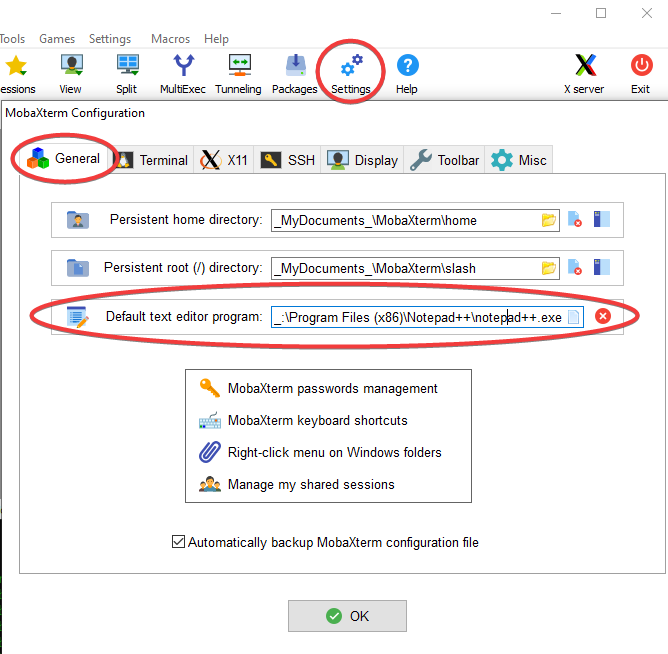Click the Help toolbar icon

[x=407, y=73]
